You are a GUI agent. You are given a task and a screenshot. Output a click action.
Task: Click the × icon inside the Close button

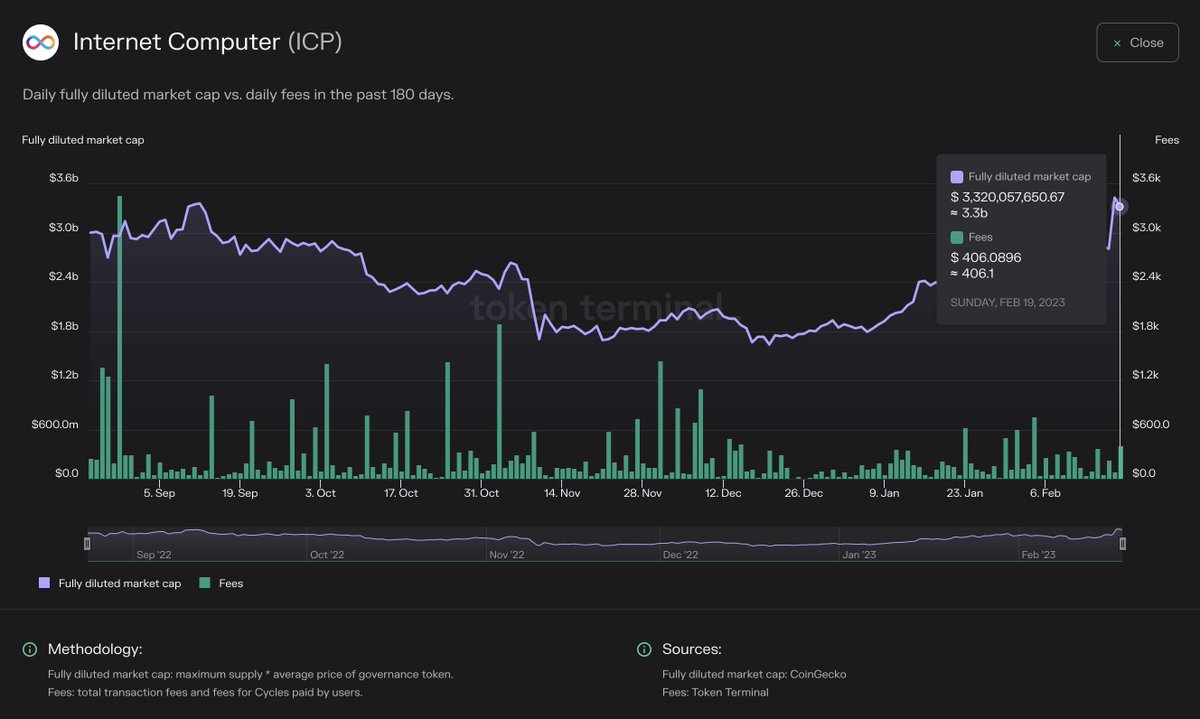click(x=1115, y=42)
